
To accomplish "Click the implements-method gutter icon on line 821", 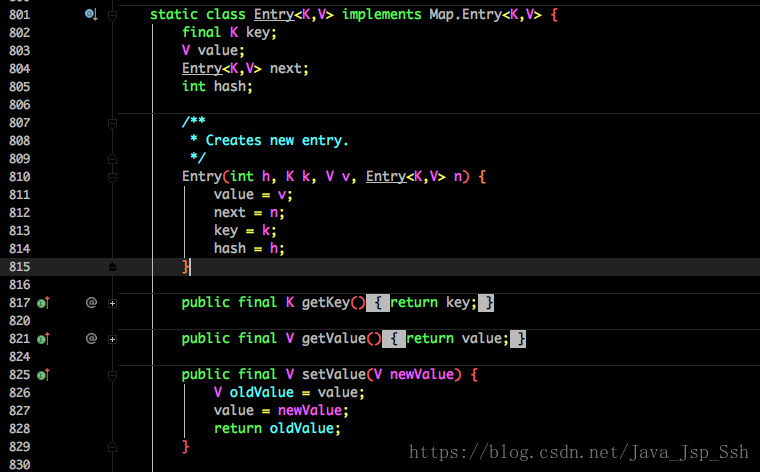I will [x=44, y=339].
